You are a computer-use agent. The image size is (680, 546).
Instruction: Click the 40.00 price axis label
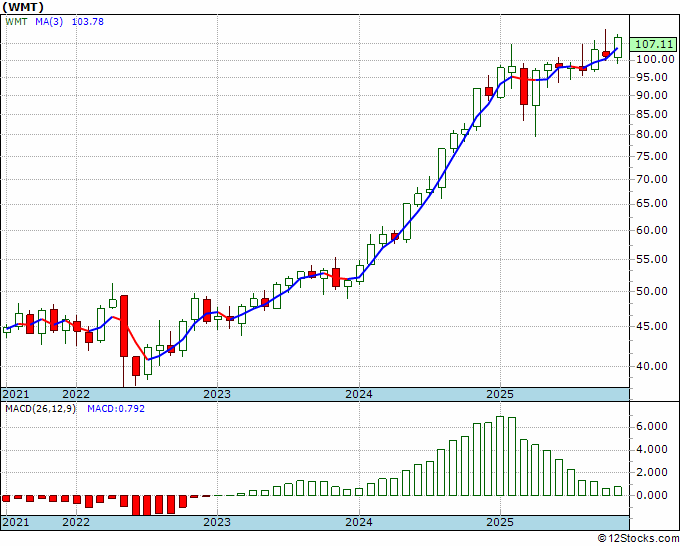(651, 366)
